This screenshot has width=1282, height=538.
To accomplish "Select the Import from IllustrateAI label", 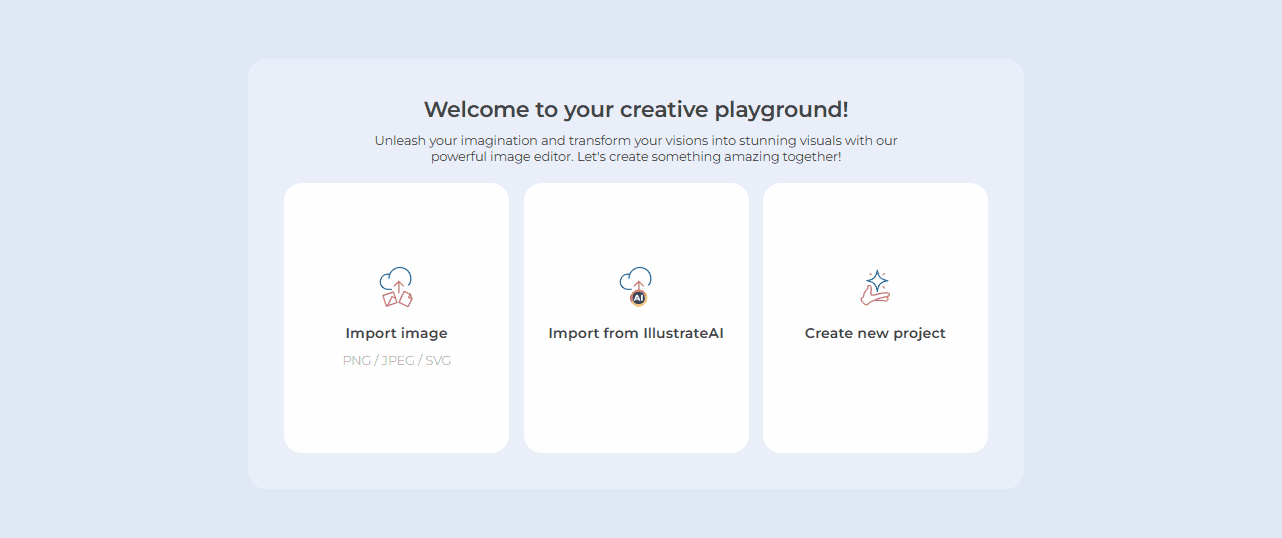I will click(636, 333).
